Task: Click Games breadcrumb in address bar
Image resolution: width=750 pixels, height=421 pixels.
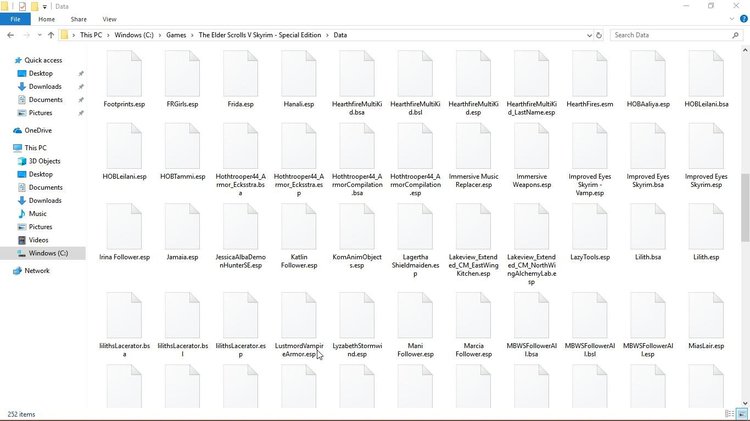Action: 176,35
